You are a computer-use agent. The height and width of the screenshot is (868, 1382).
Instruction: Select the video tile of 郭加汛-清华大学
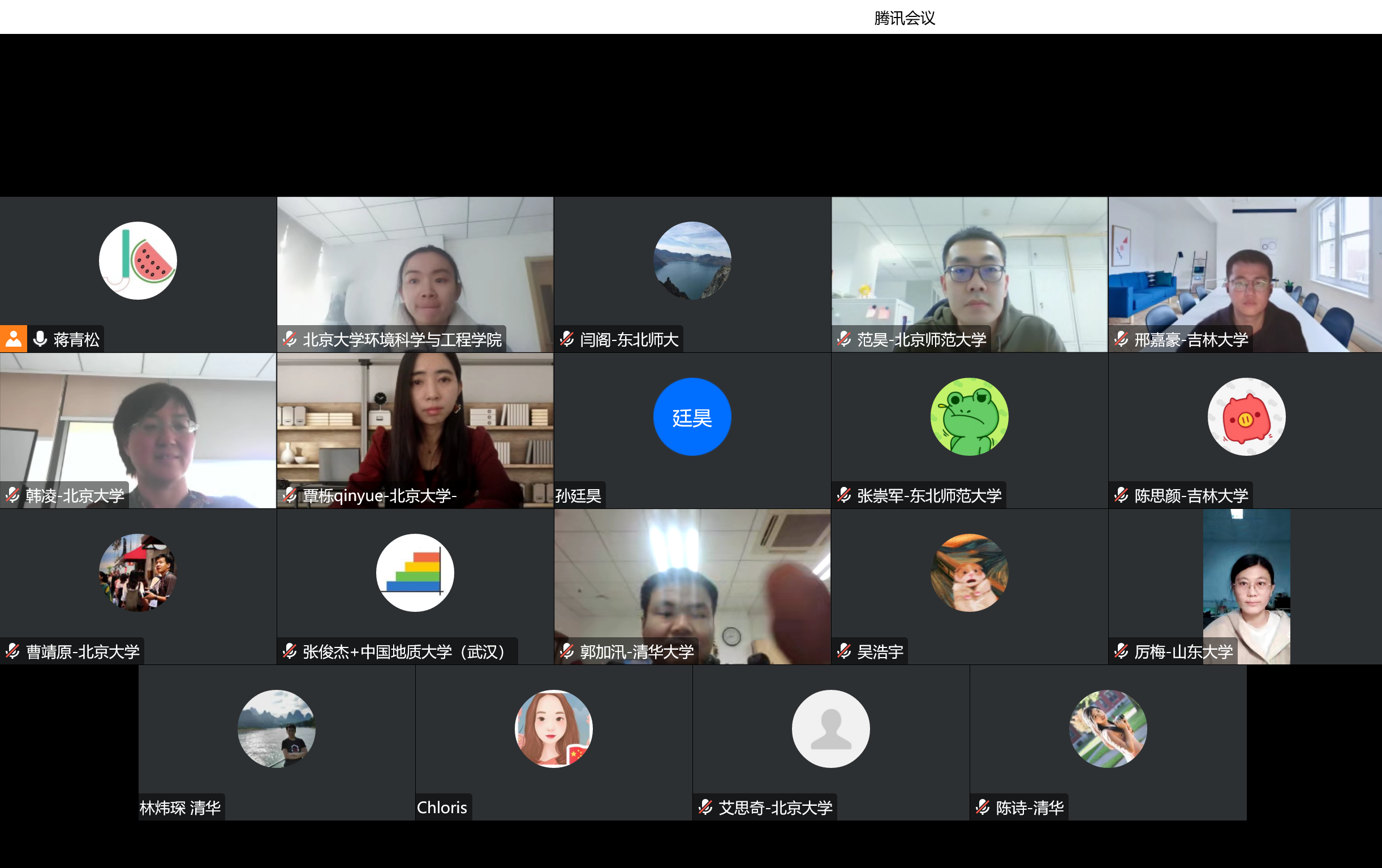[692, 586]
